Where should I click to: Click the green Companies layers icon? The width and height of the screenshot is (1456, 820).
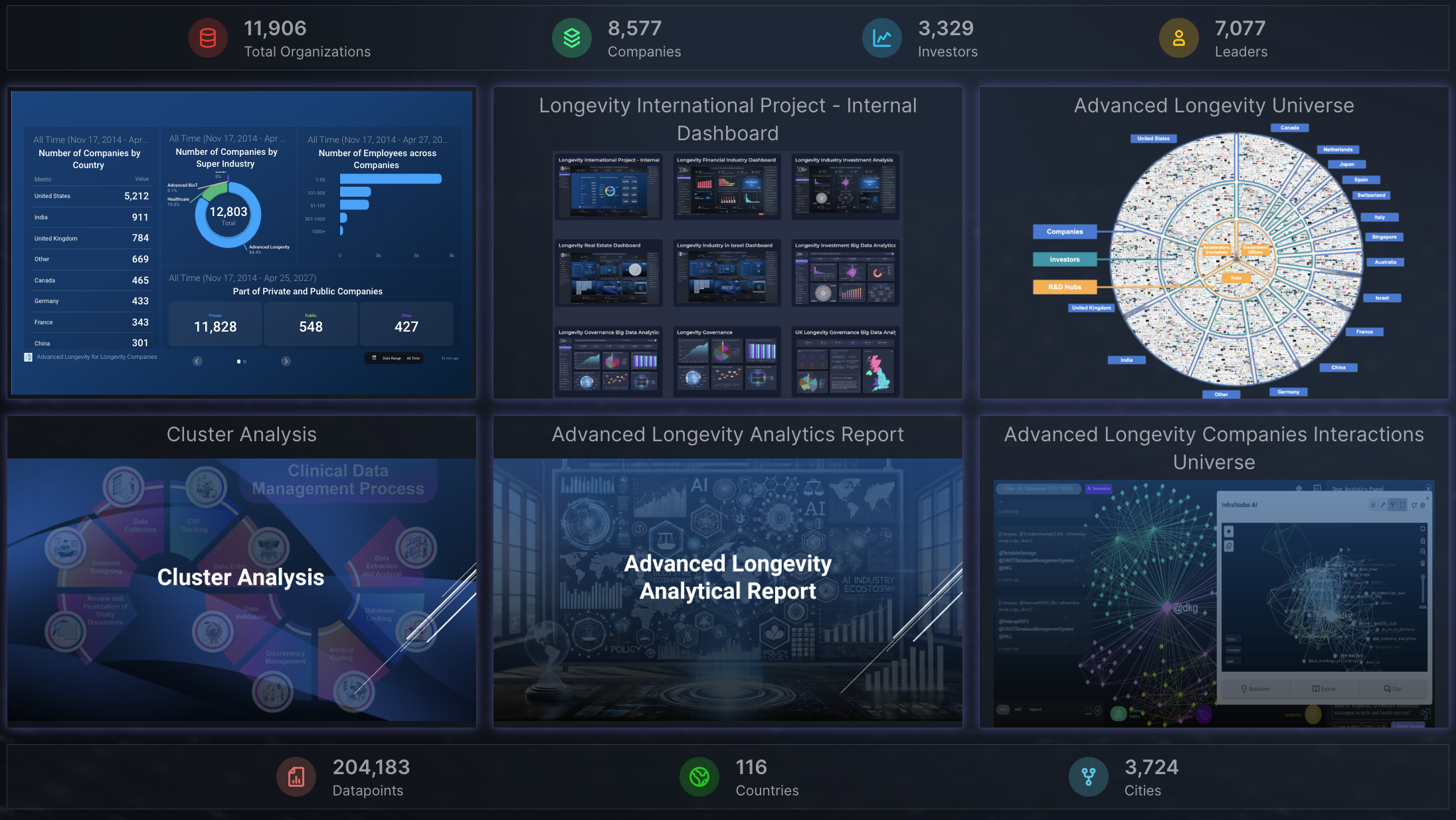(x=571, y=39)
